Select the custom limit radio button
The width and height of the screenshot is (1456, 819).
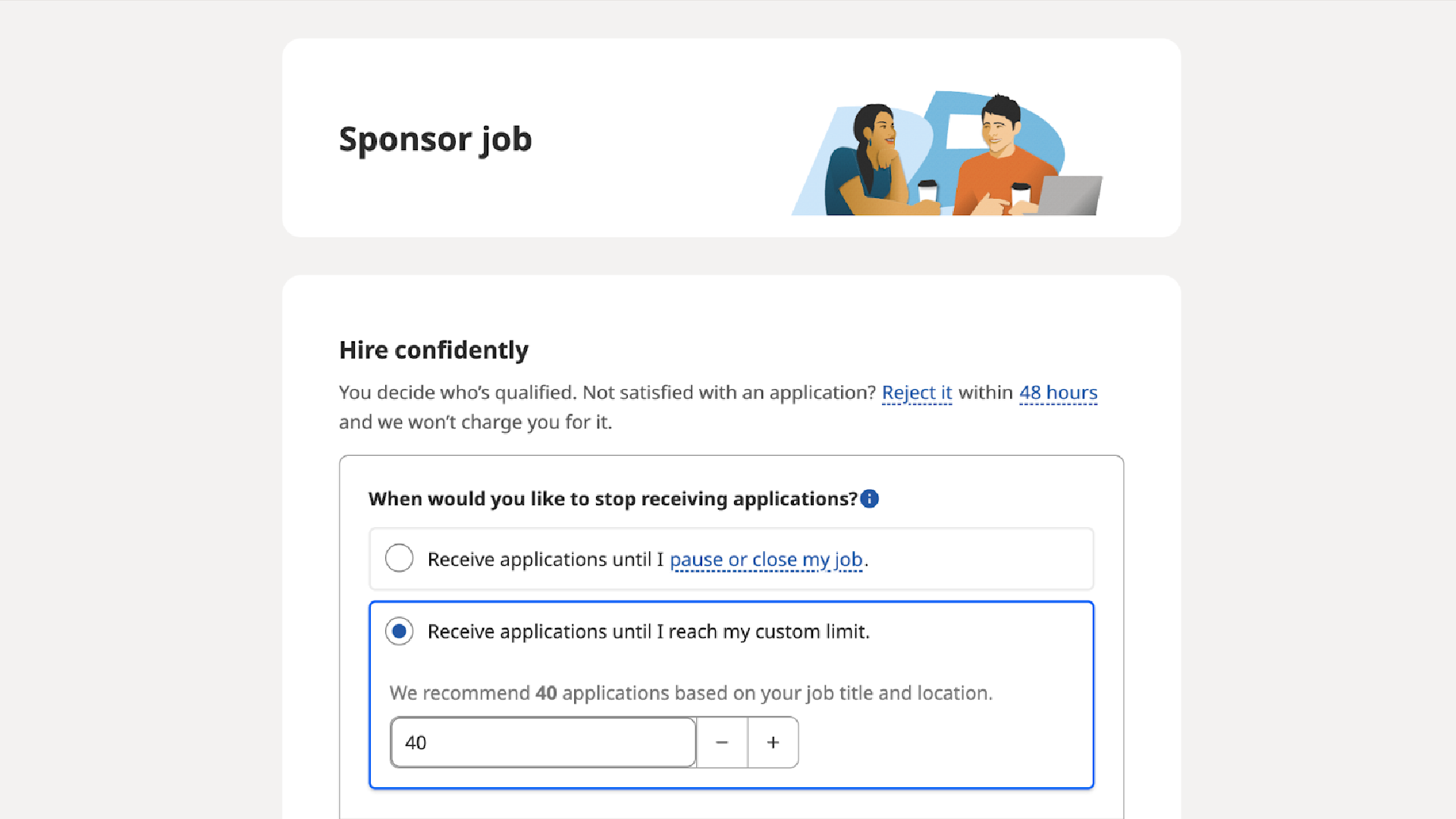pyautogui.click(x=399, y=631)
